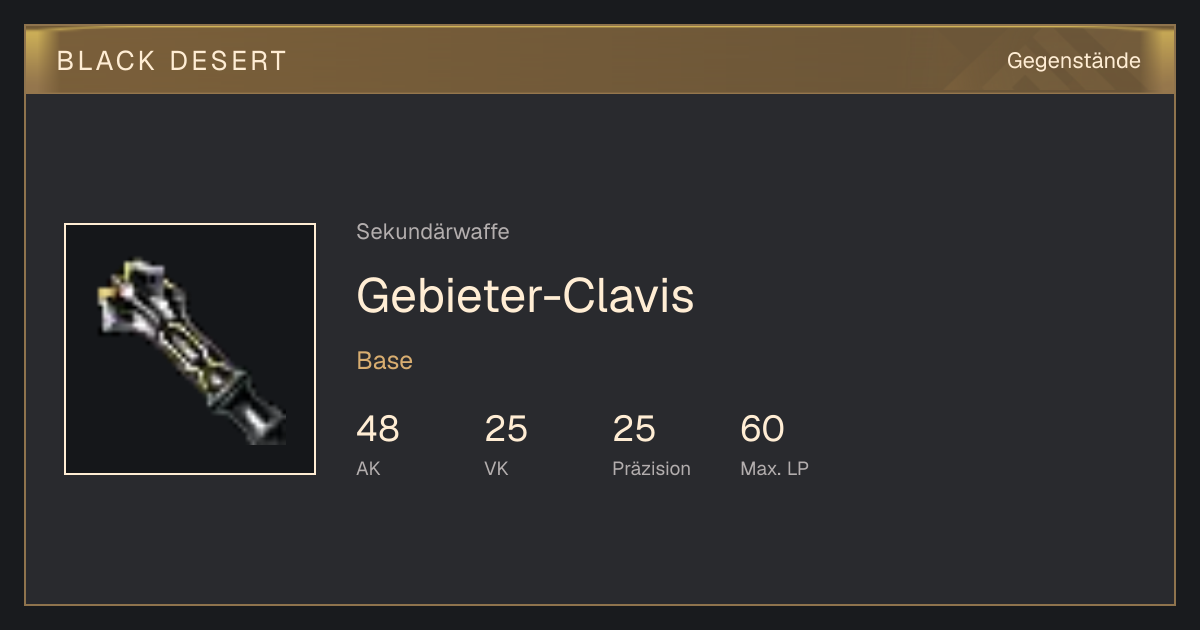Select the Gebieter-Clavis item icon
This screenshot has height=630, width=1200.
190,349
